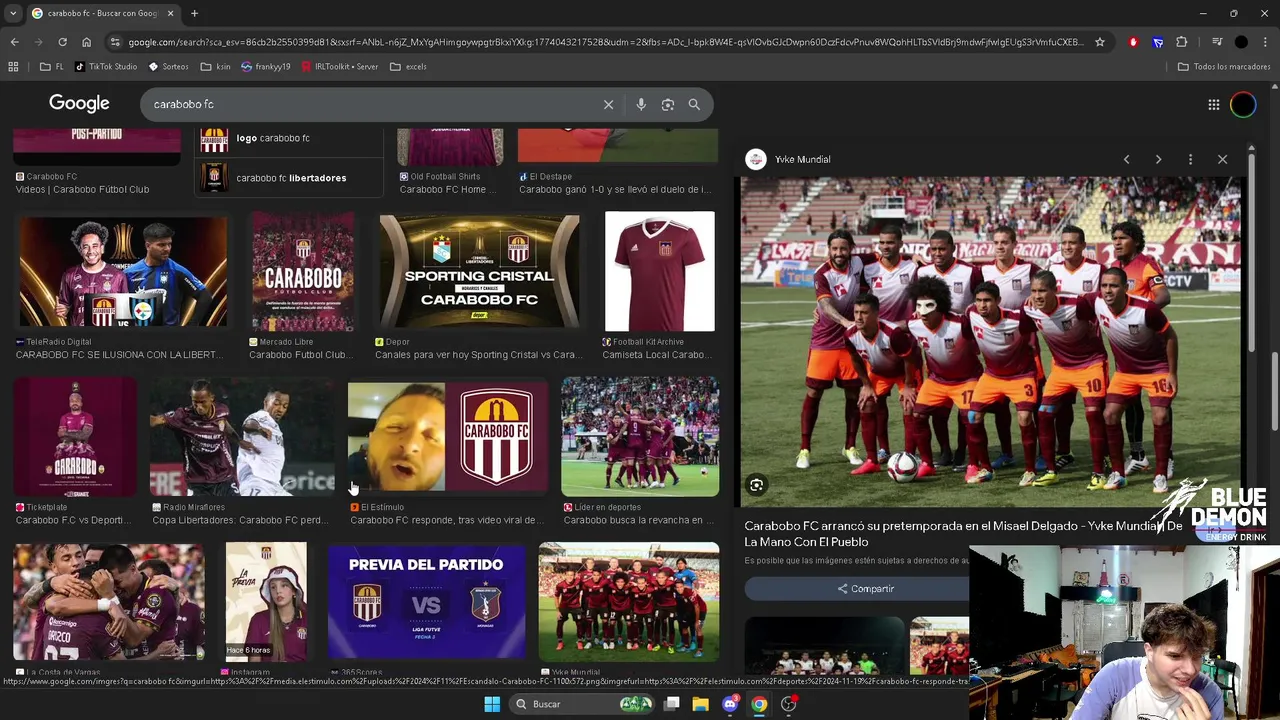1280x720 pixels.
Task: Open the Sorteos bookmark
Action: [168, 67]
